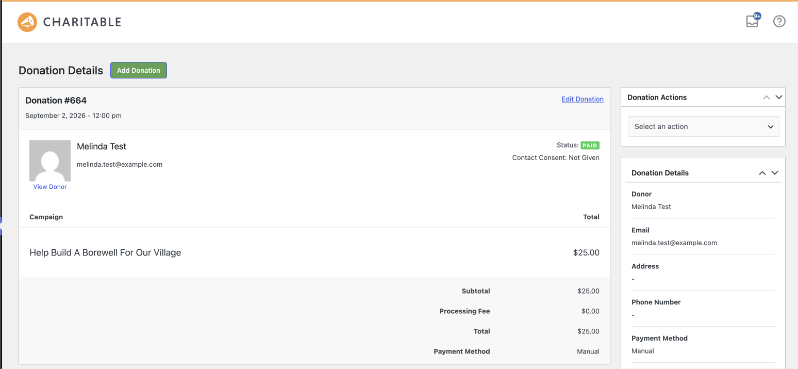Click Contact Consent: Not Given text
This screenshot has width=798, height=369.
coord(556,158)
